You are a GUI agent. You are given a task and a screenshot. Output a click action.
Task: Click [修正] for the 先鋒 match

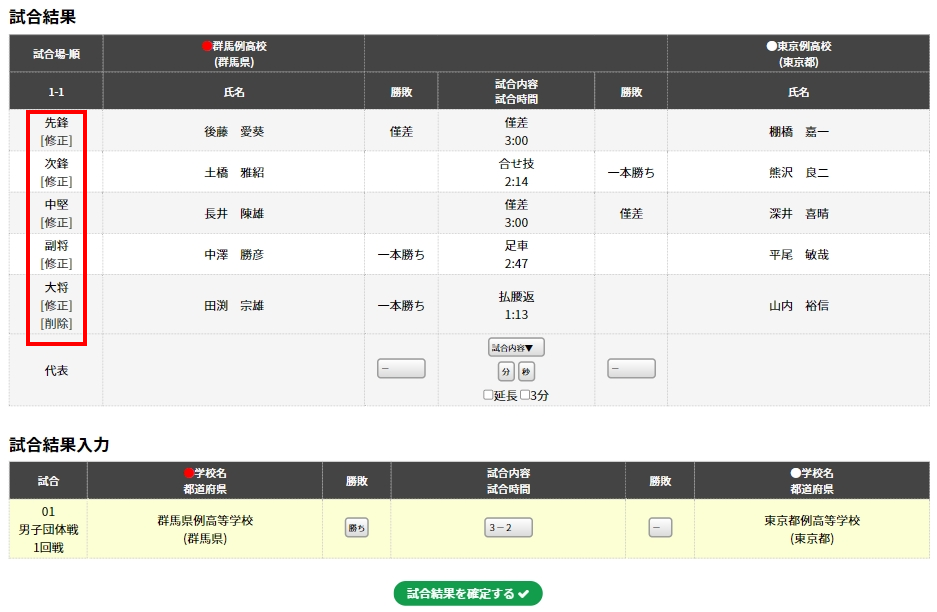click(56, 141)
